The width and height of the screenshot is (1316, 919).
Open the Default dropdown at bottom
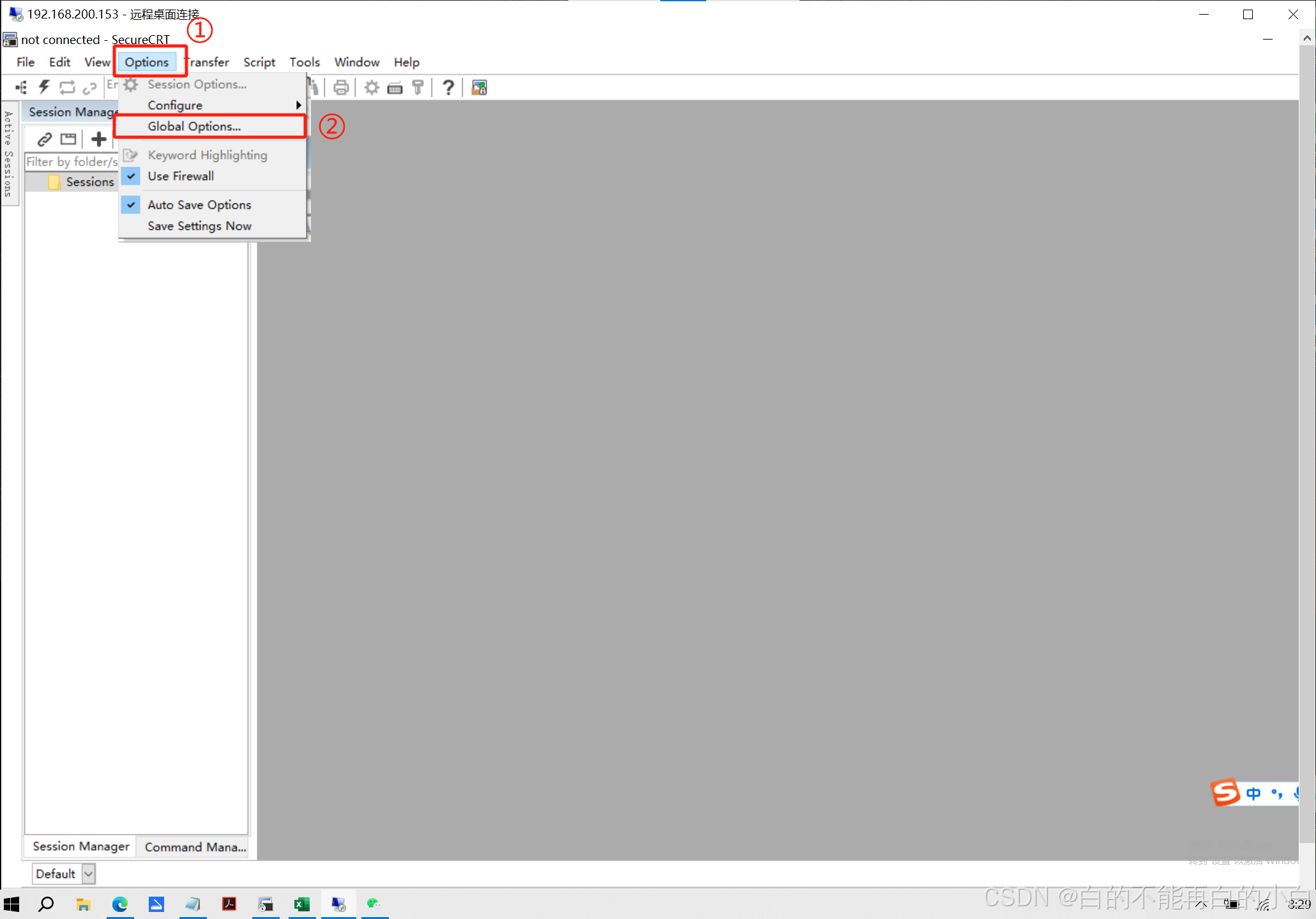(89, 874)
